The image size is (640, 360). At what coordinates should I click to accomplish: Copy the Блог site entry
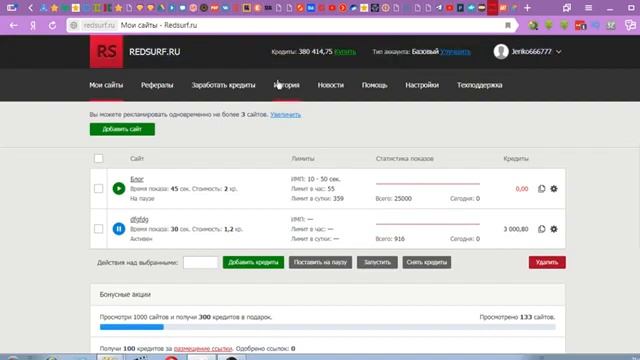point(541,189)
